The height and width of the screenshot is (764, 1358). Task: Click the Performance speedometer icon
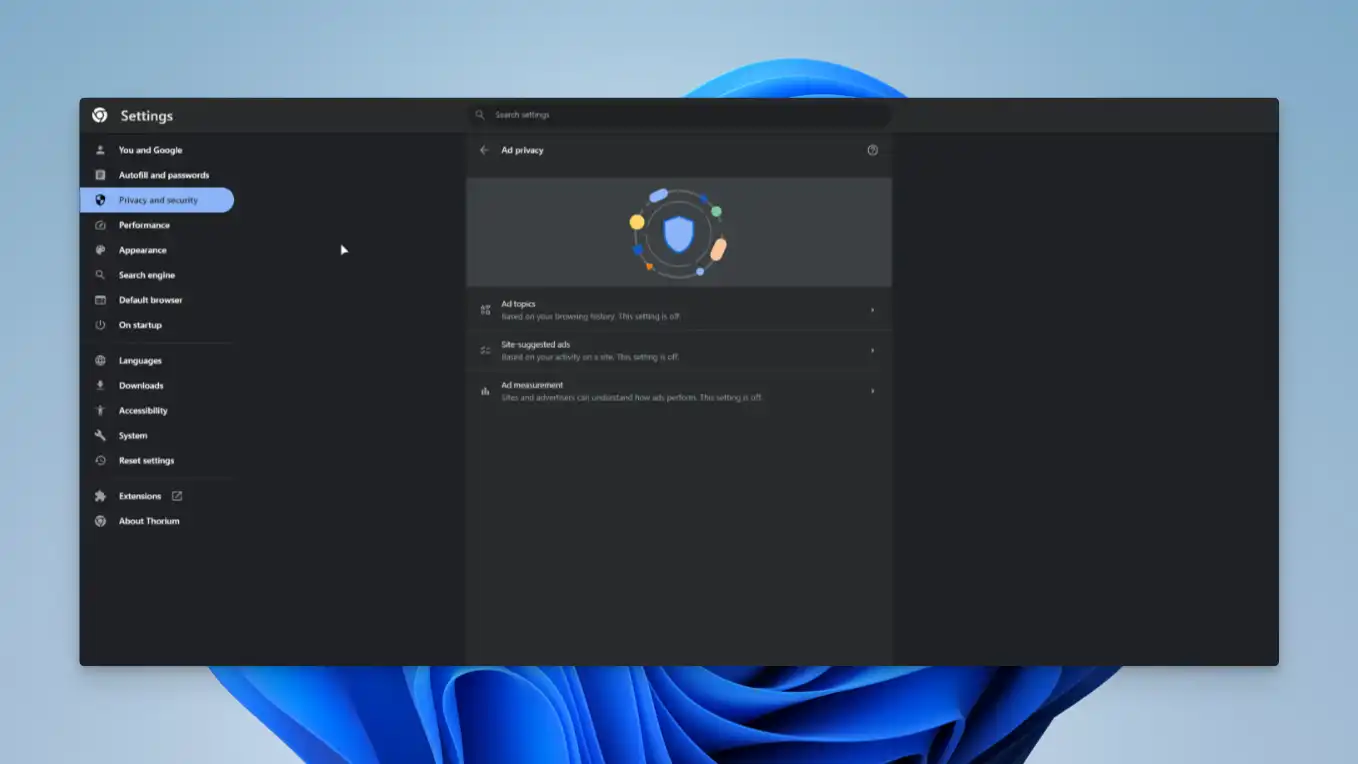coord(99,224)
